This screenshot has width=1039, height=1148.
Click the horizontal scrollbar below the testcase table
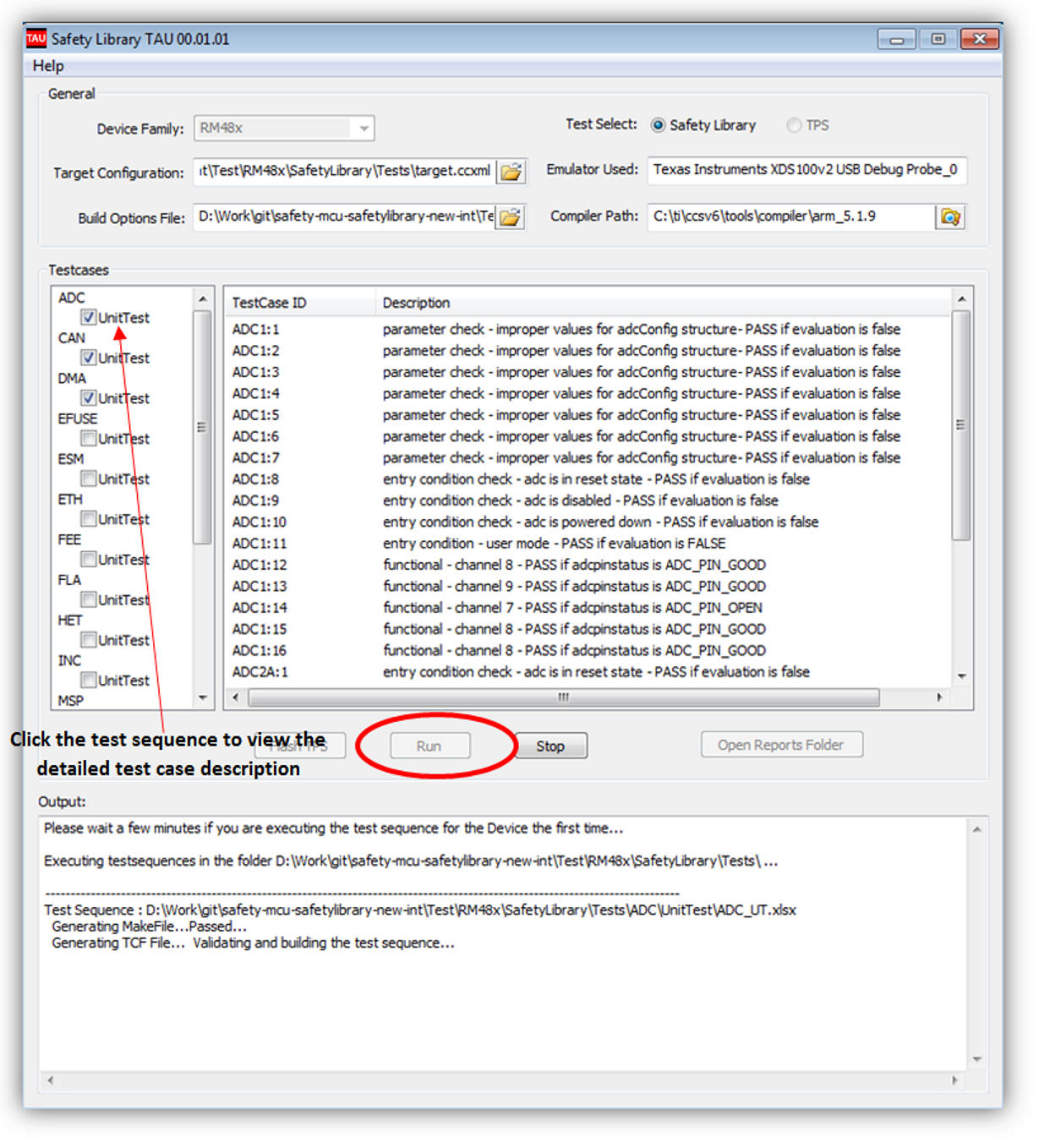[561, 697]
